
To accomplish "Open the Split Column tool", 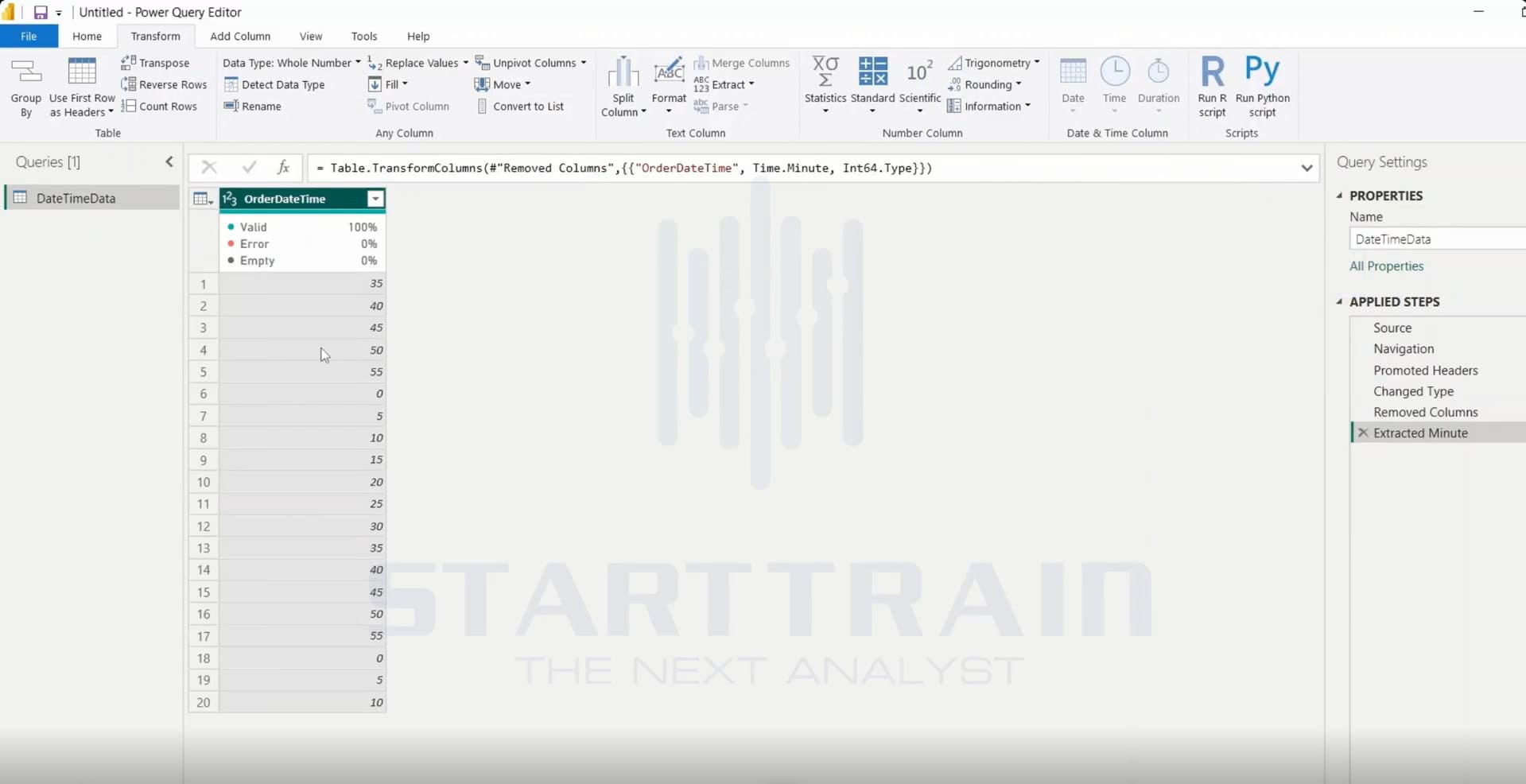I will tap(623, 87).
